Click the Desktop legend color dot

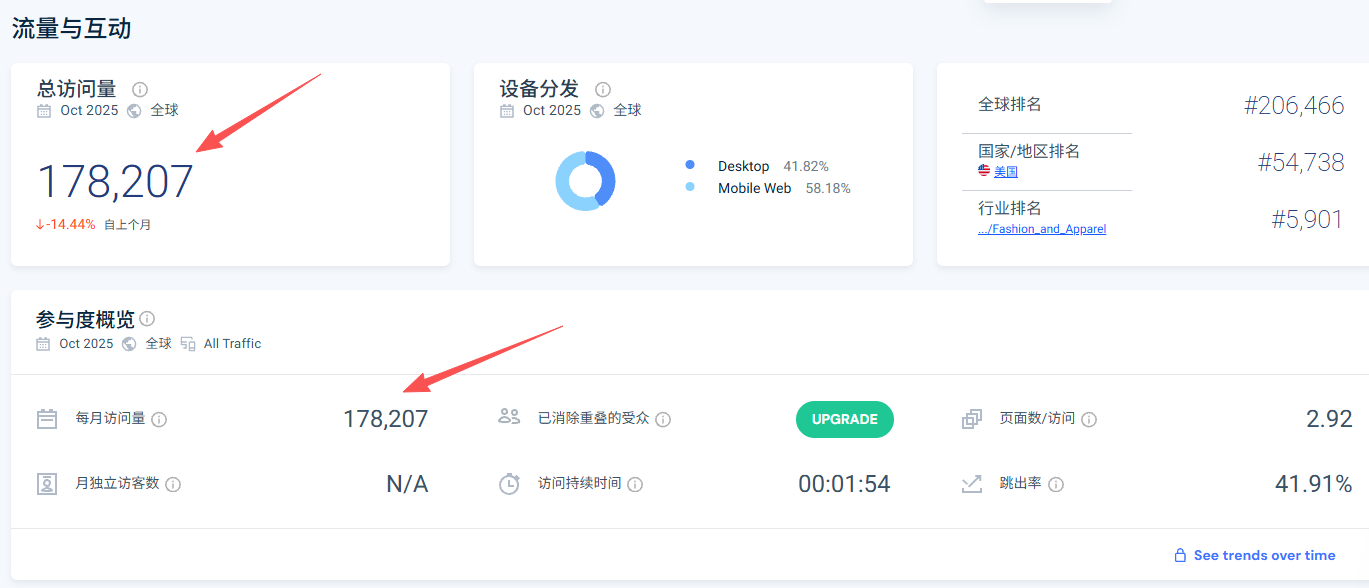[x=690, y=166]
